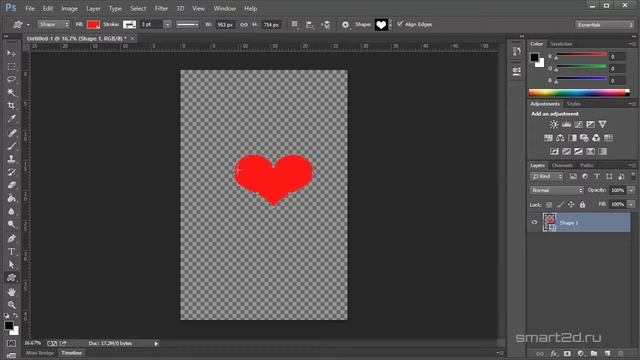This screenshot has width=640, height=360.
Task: Hide the Shape 1 layer
Action: coord(534,222)
